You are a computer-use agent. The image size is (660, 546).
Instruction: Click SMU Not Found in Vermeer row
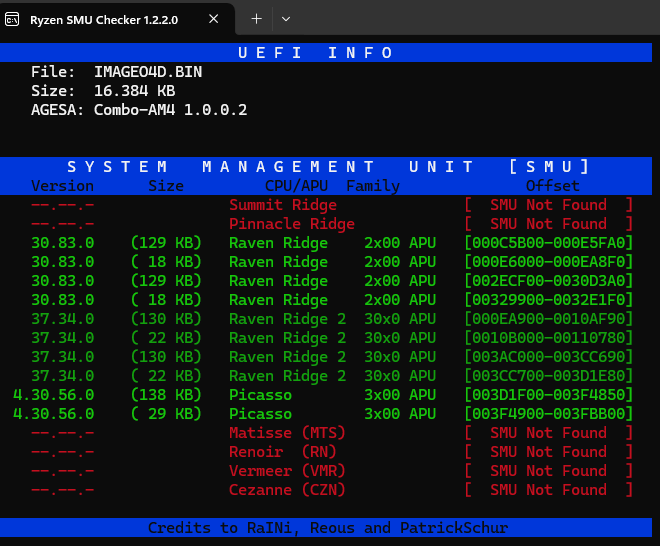coord(548,471)
